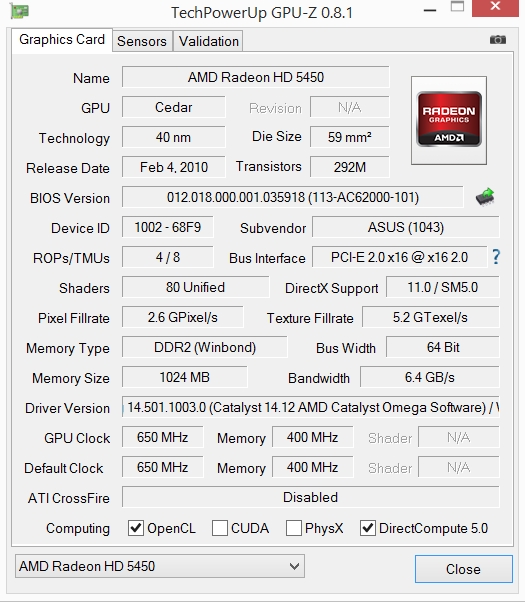Open the AMD Radeon HD 5450 GPU dropdown
Image resolution: width=525 pixels, height=602 pixels.
coord(160,566)
